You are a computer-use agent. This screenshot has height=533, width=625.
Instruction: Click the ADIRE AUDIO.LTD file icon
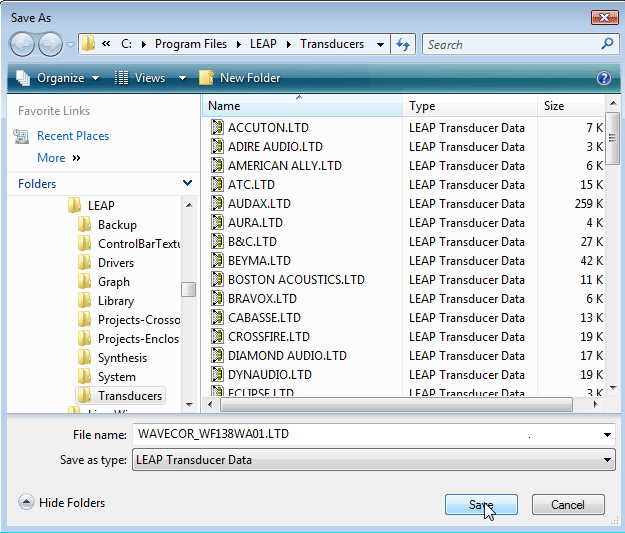[x=217, y=146]
